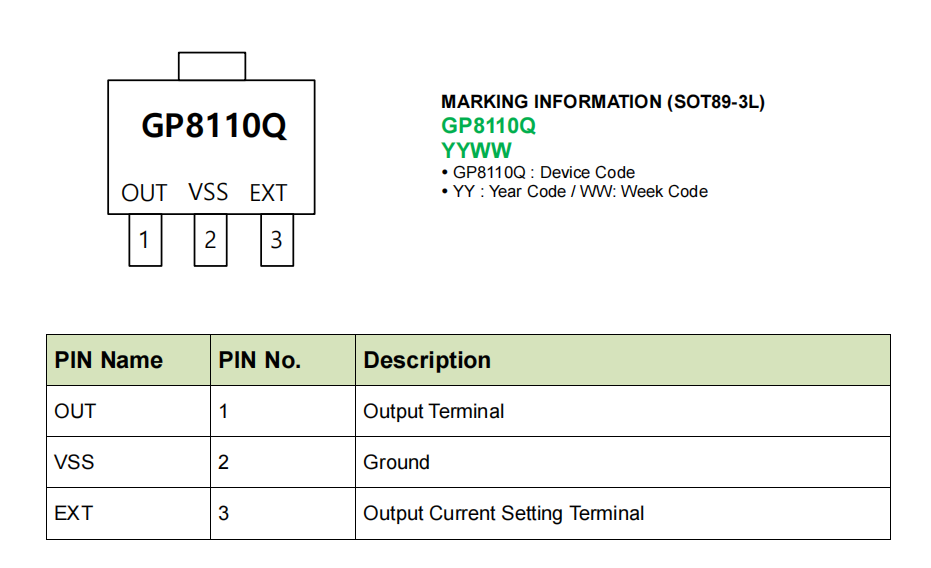Click the 'Description' table header
The image size is (931, 568).
pyautogui.click(x=427, y=361)
